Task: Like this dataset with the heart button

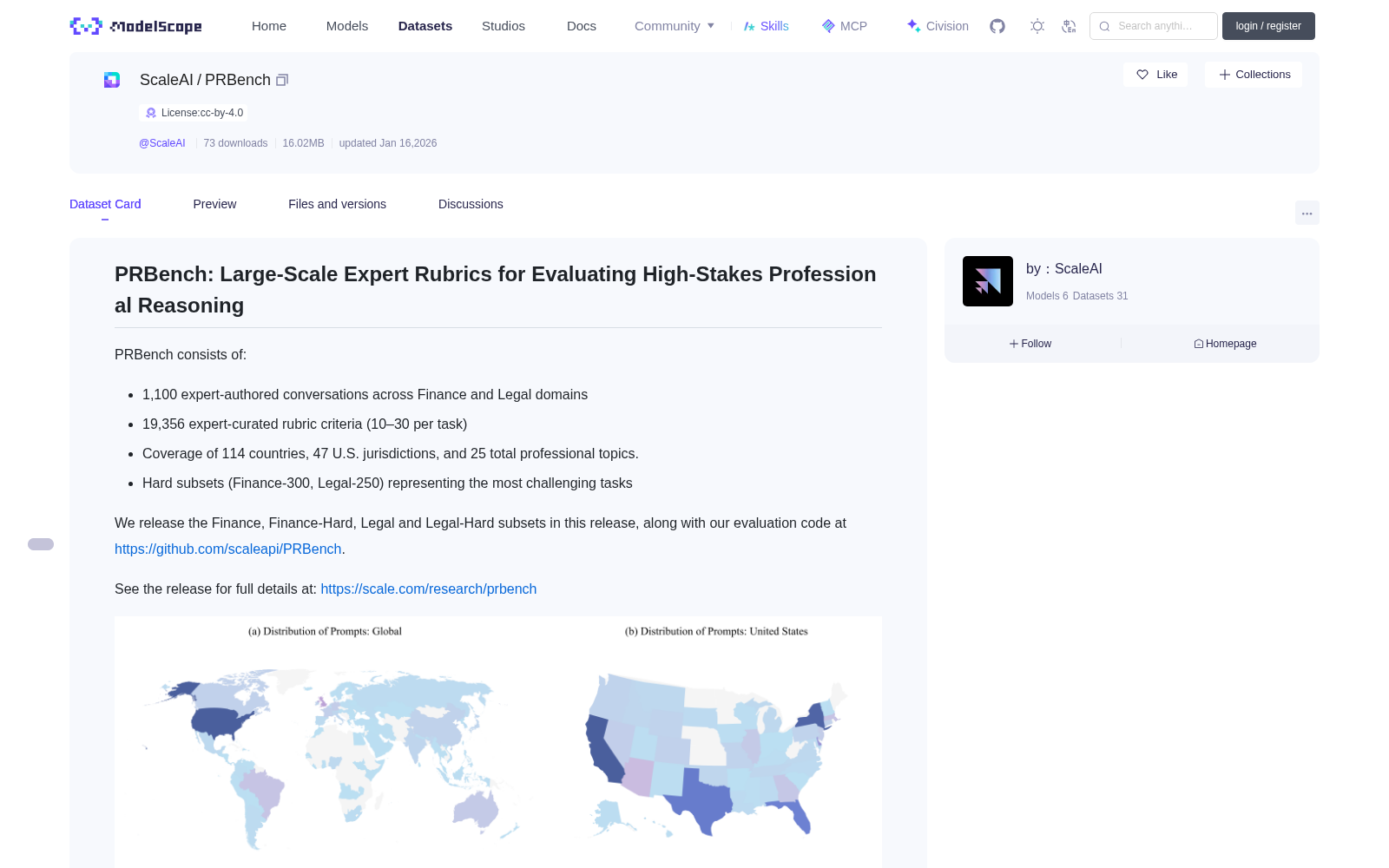Action: (x=1155, y=75)
